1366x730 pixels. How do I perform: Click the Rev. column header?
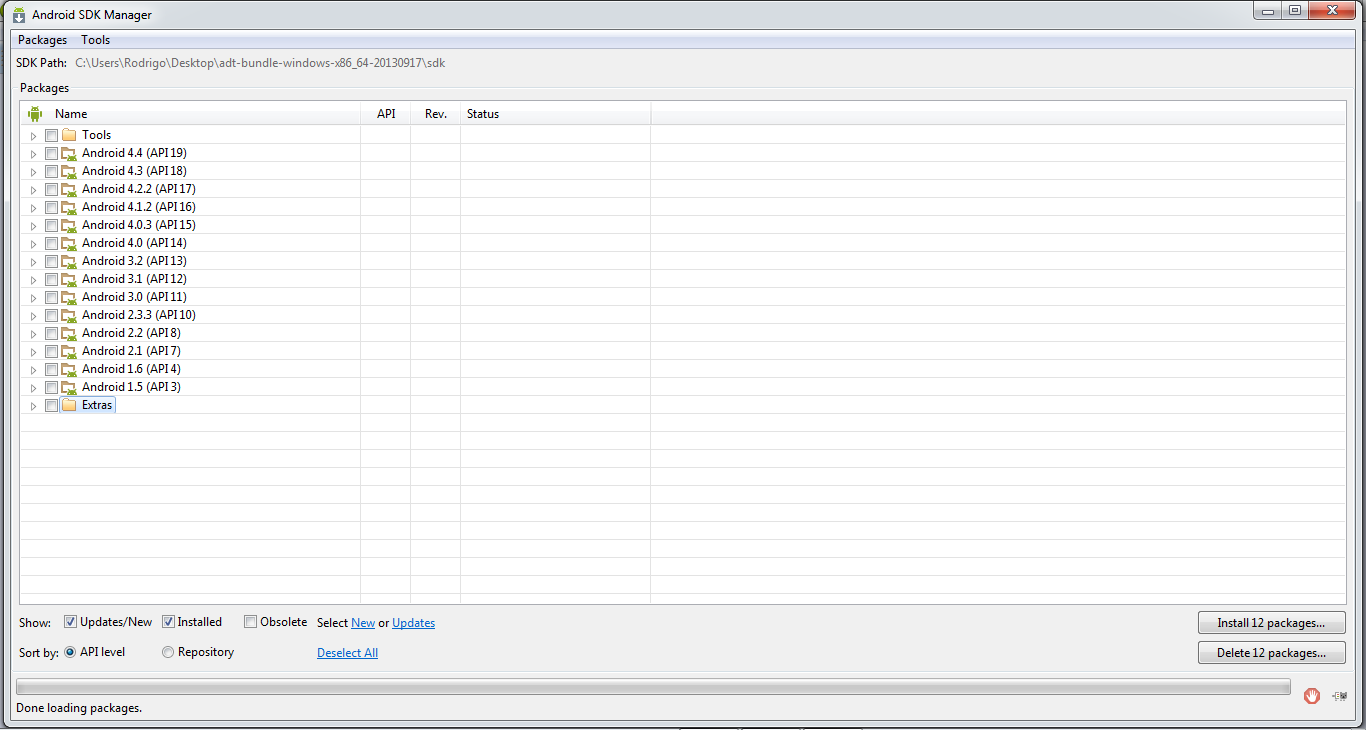[x=436, y=114]
